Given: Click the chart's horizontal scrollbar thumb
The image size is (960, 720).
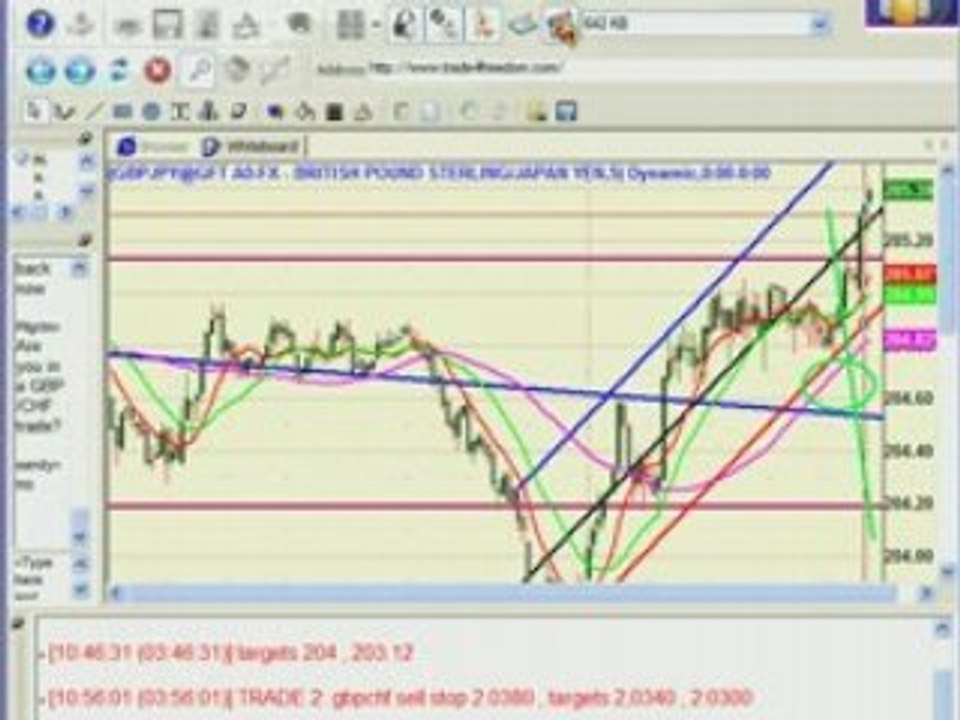Looking at the screenshot, I should (511, 593).
